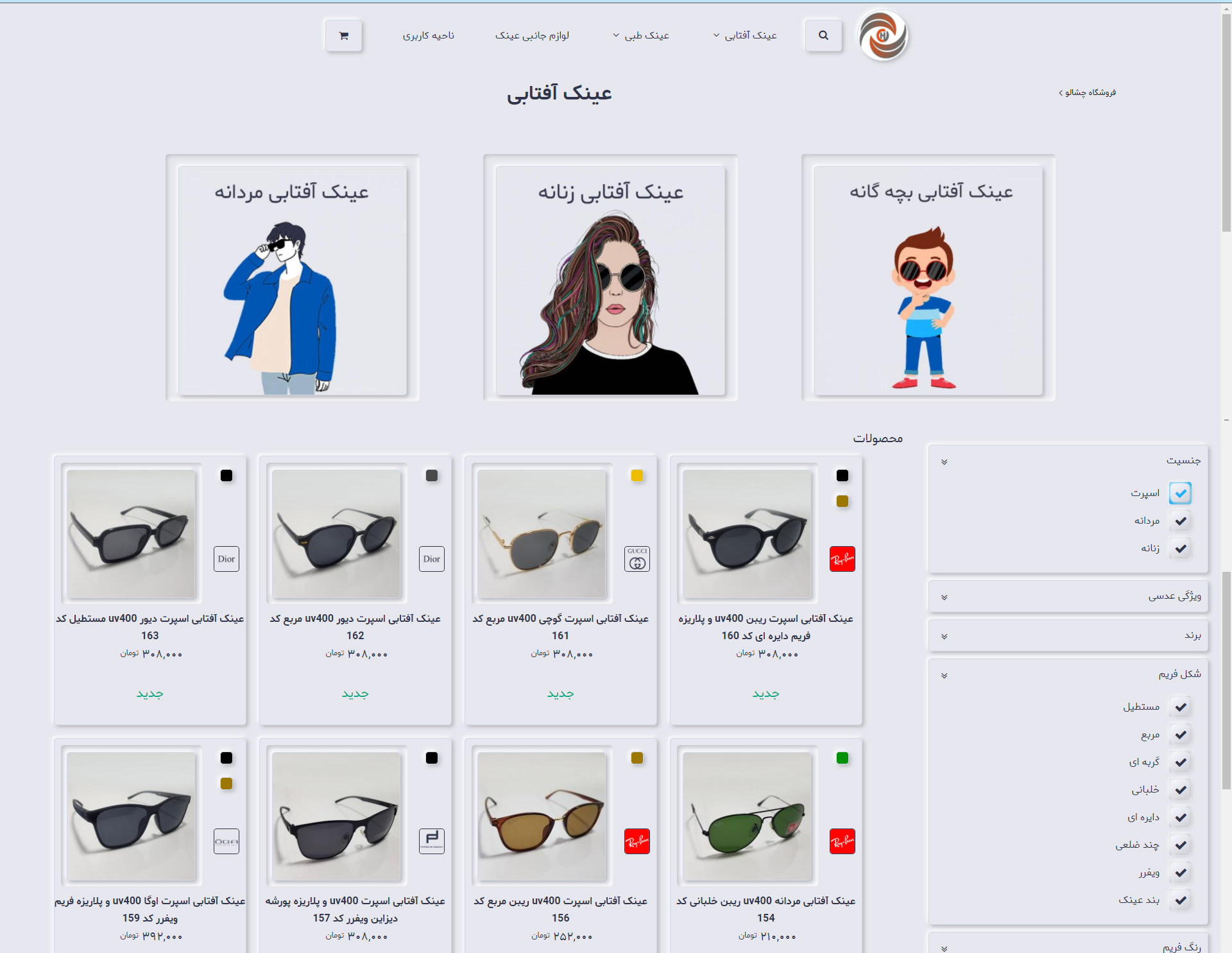Toggle the زنانه gender checkbox

1180,548
